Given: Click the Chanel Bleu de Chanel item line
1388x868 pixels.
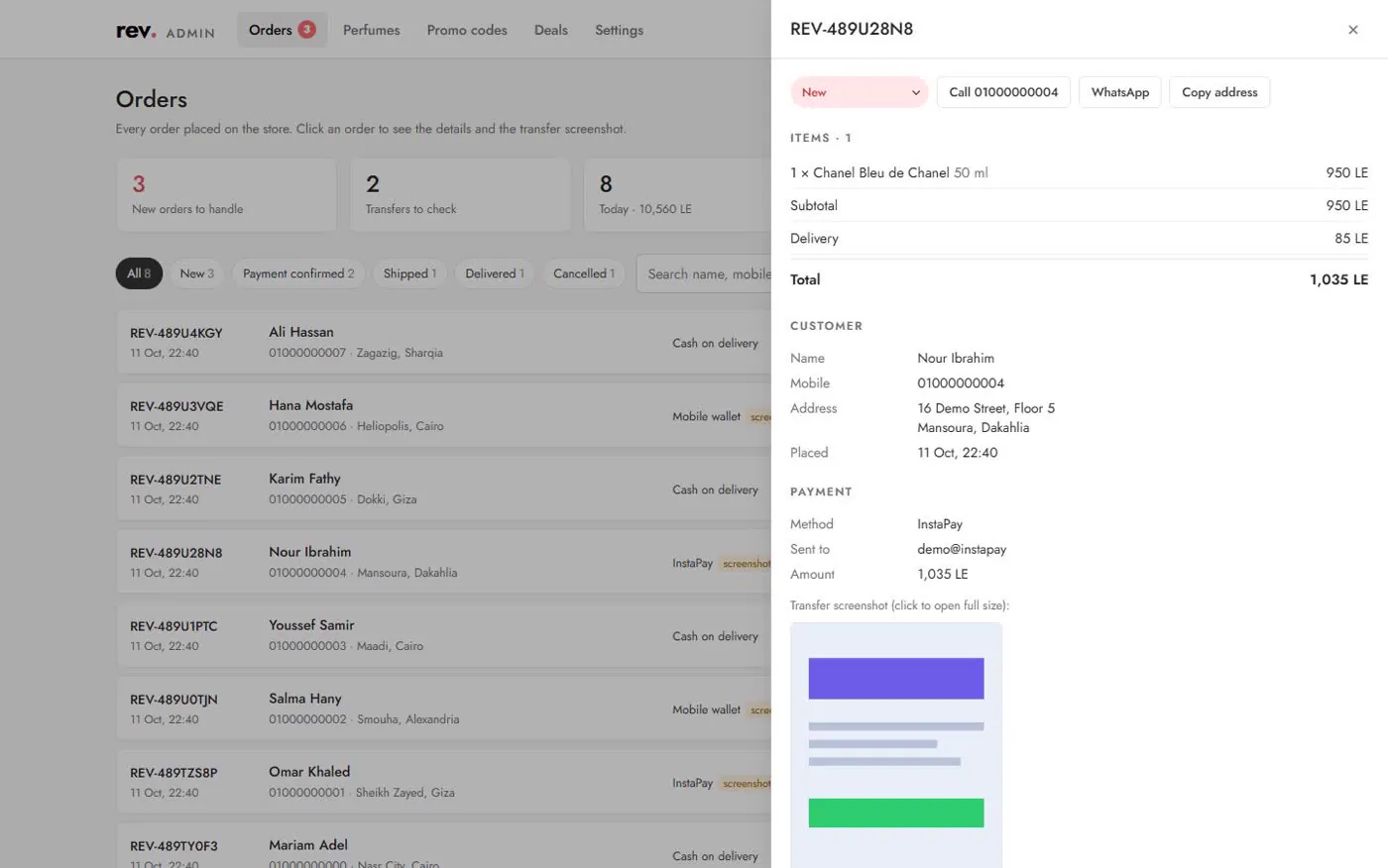Looking at the screenshot, I should (x=1079, y=172).
